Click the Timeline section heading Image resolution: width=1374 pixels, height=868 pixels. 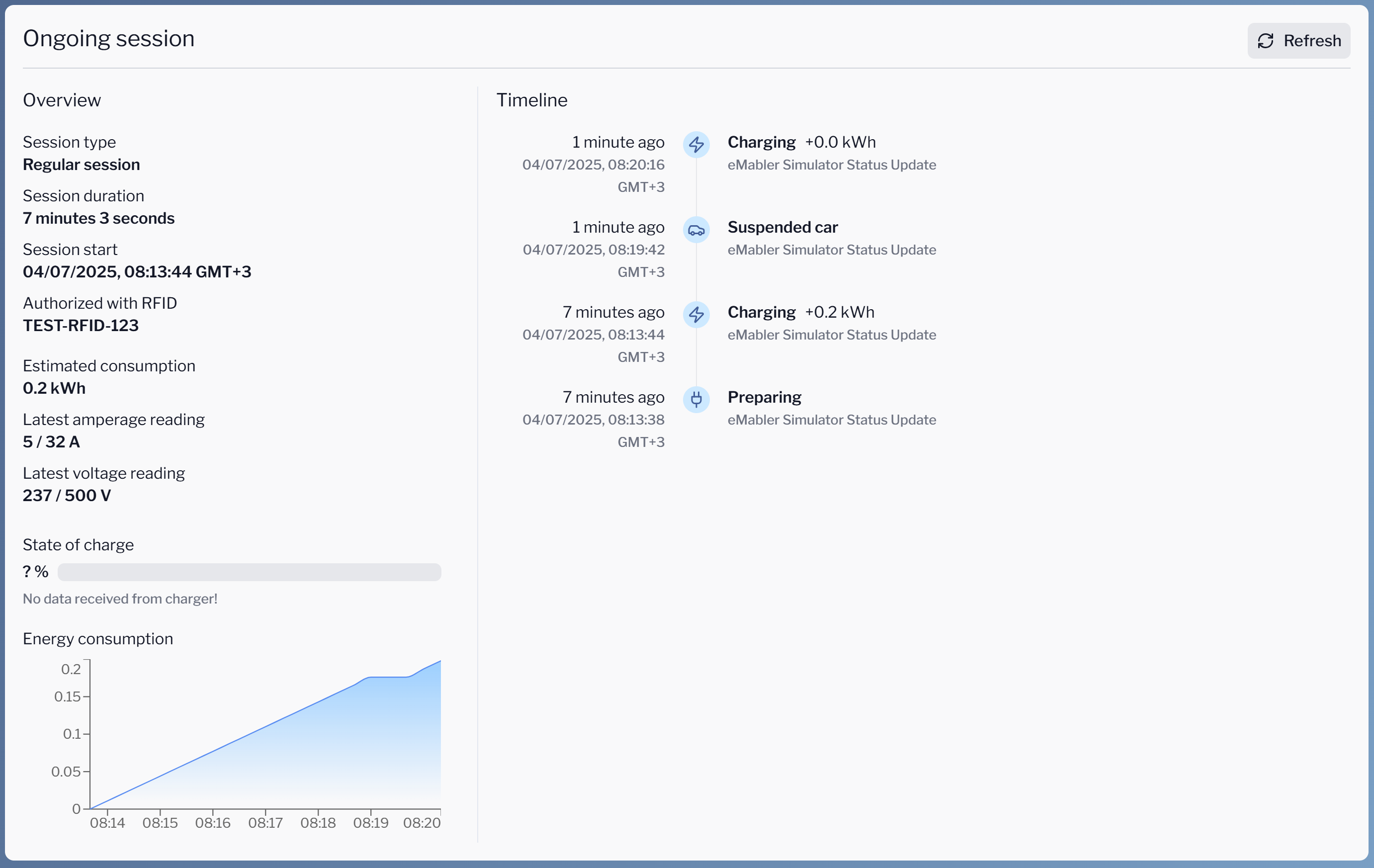[532, 100]
